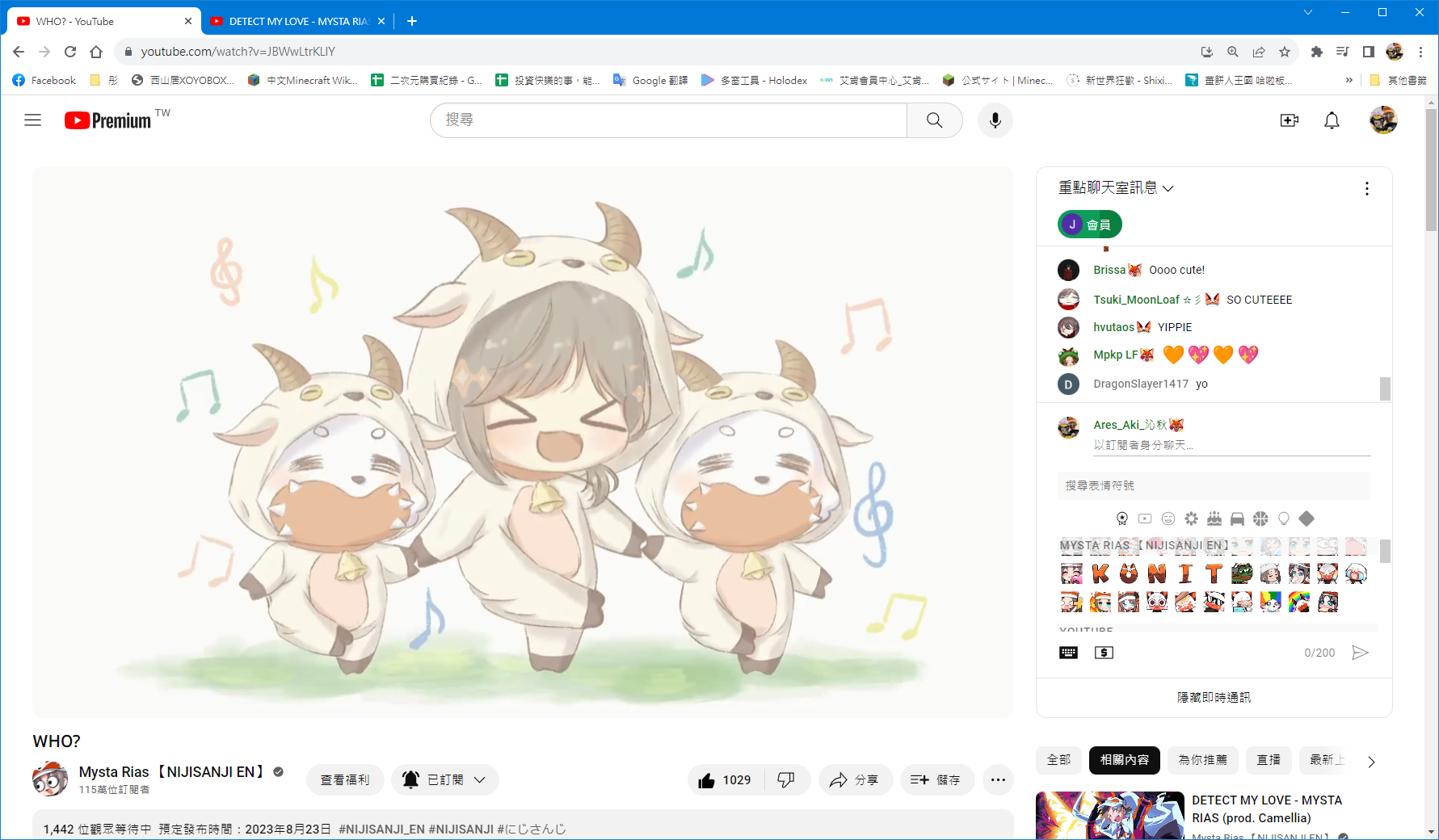
Task: Focus the YouTube 搜尋 search box
Action: pos(668,120)
